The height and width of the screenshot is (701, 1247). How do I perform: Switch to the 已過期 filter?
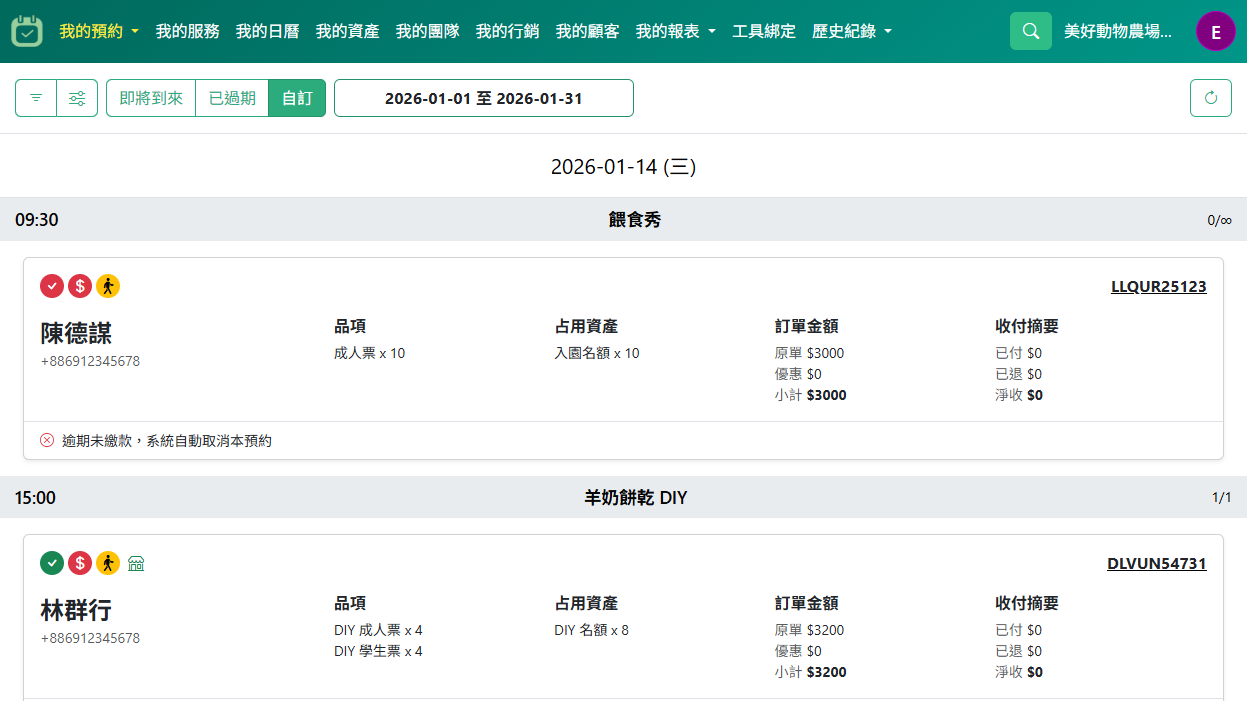click(x=231, y=97)
